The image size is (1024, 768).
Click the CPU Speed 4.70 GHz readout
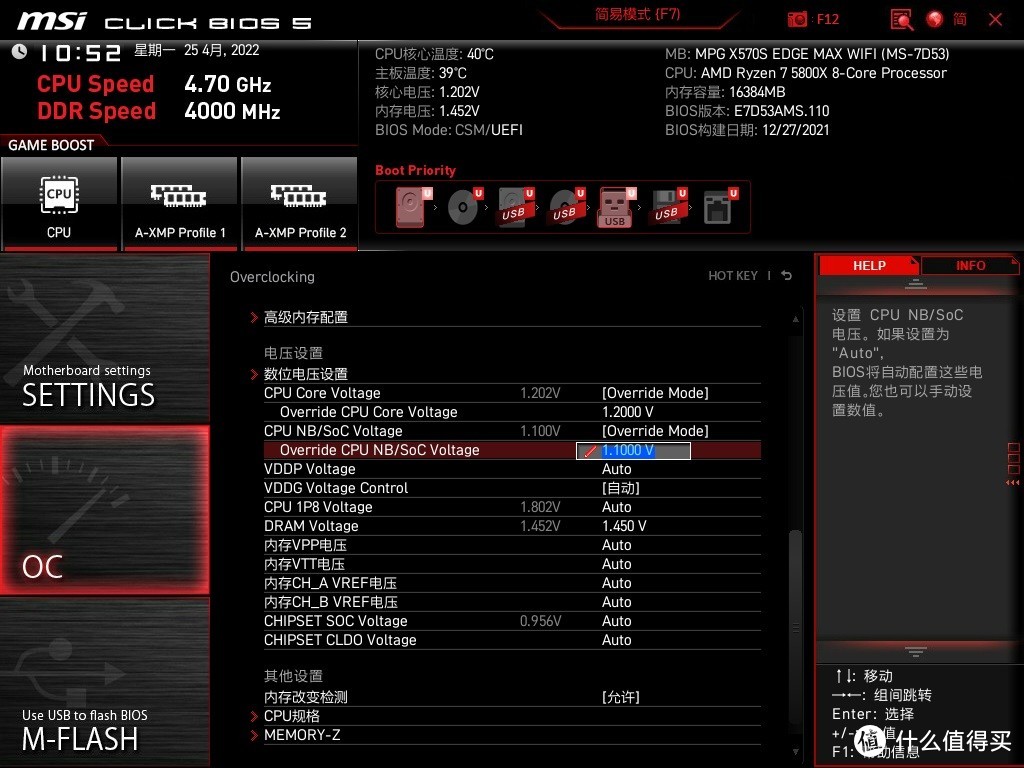[227, 84]
